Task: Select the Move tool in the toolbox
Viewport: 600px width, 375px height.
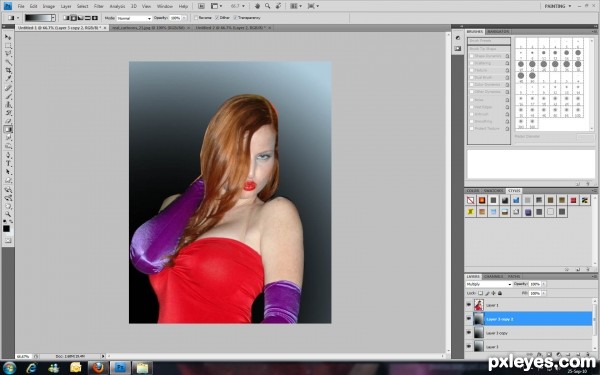Action: pyautogui.click(x=8, y=37)
